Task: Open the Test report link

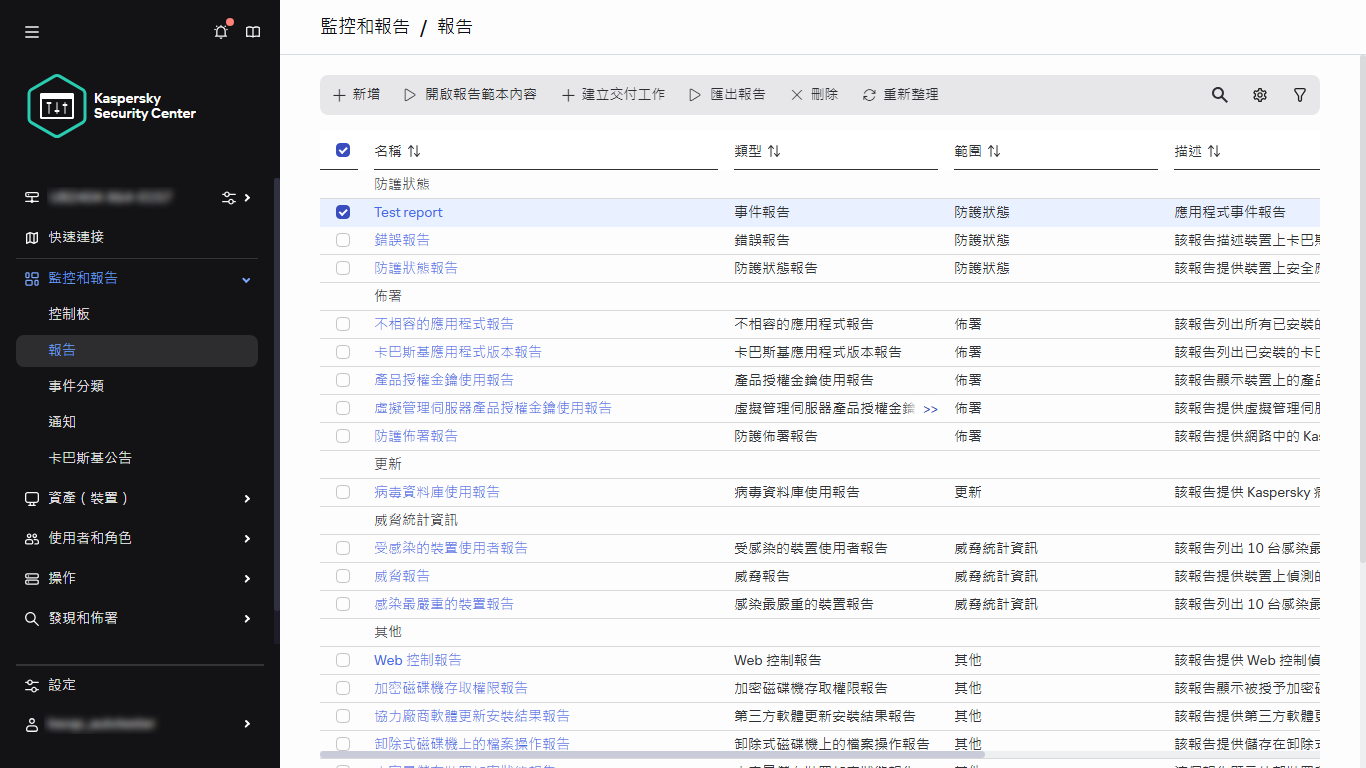Action: pyautogui.click(x=408, y=212)
